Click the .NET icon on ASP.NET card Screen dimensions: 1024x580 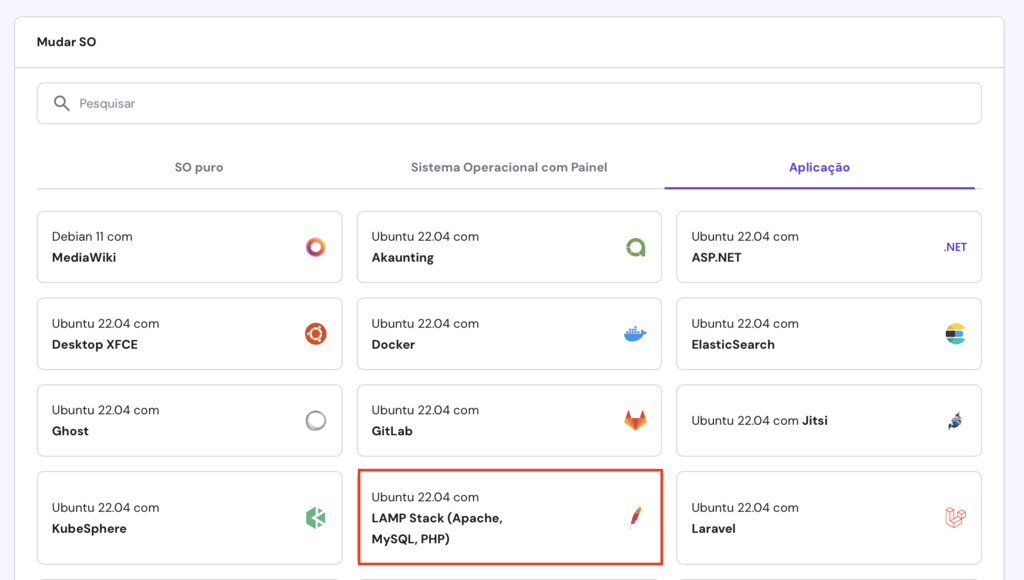pyautogui.click(x=954, y=246)
